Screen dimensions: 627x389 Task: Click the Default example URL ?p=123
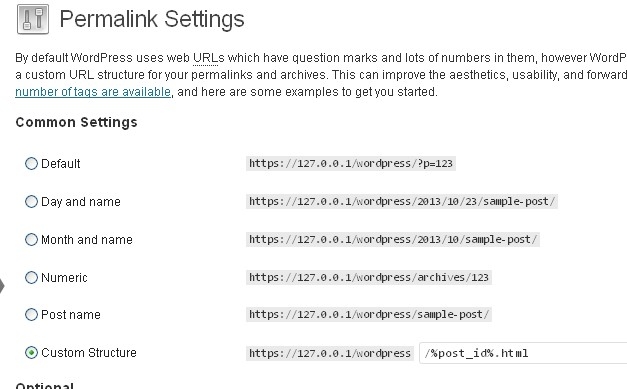pos(351,164)
